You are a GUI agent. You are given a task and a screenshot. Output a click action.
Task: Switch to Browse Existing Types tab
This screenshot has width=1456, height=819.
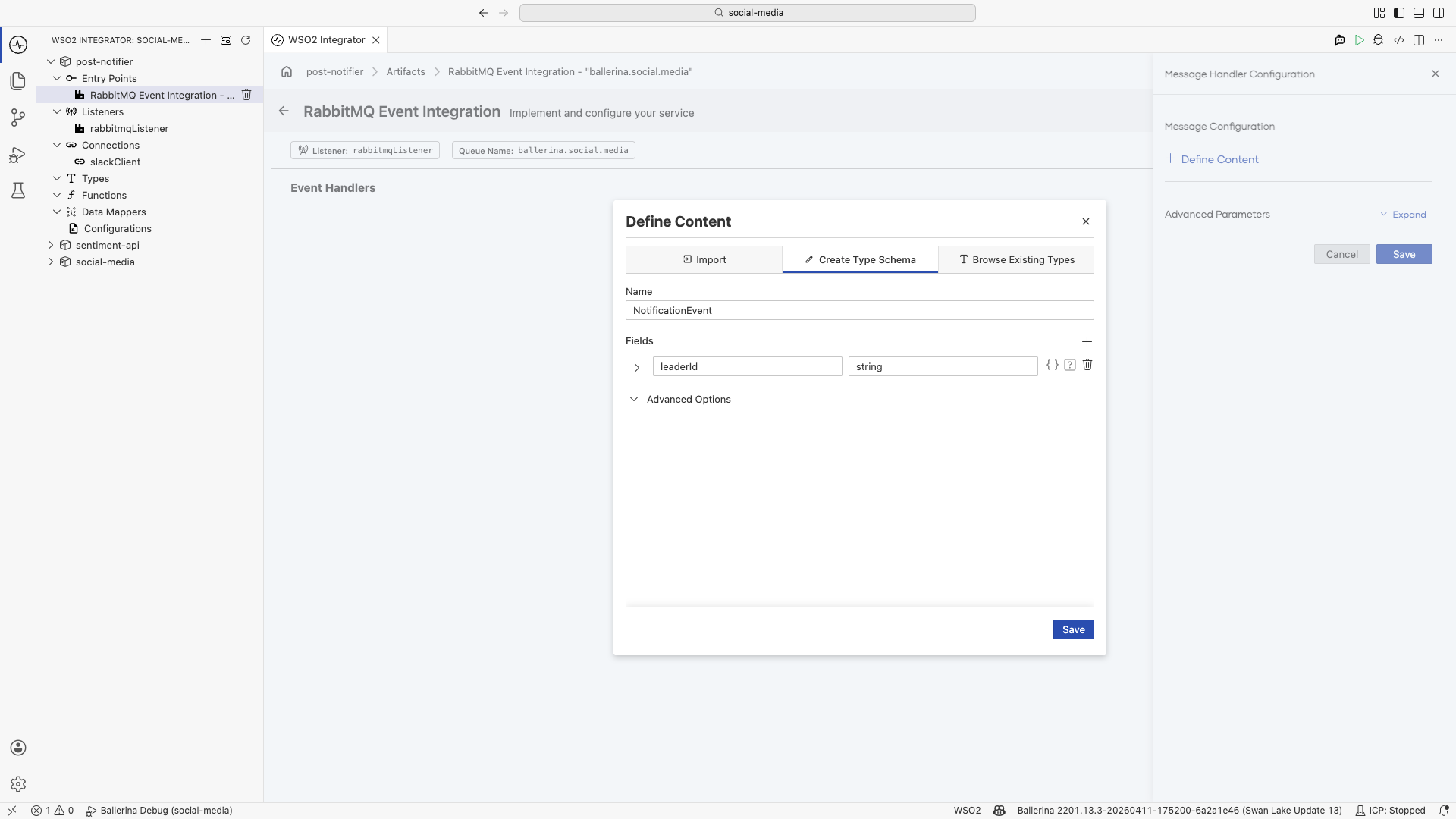pyautogui.click(x=1016, y=259)
